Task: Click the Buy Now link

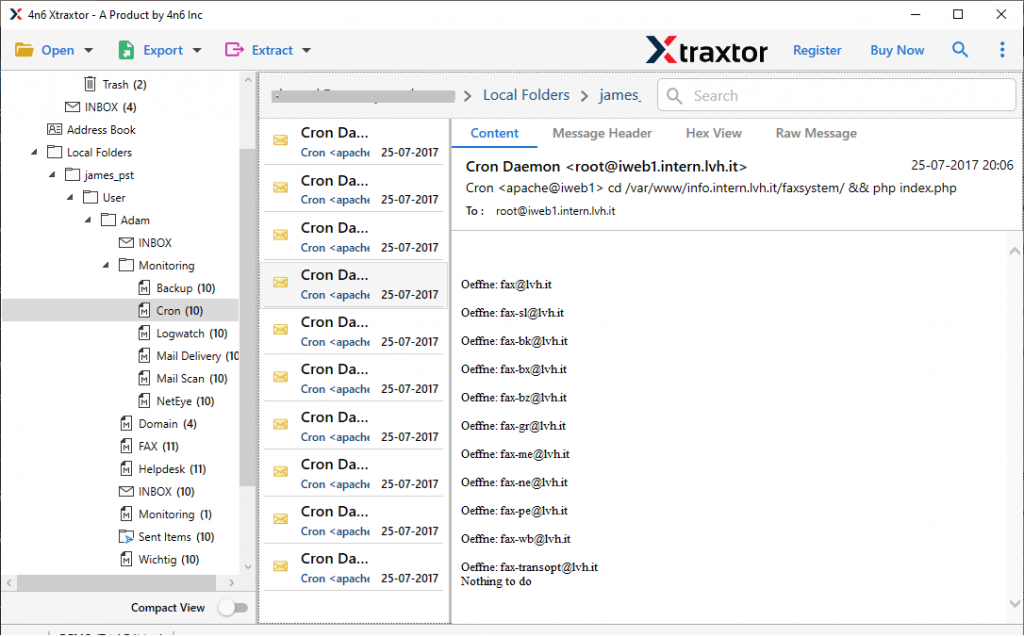Action: [896, 49]
